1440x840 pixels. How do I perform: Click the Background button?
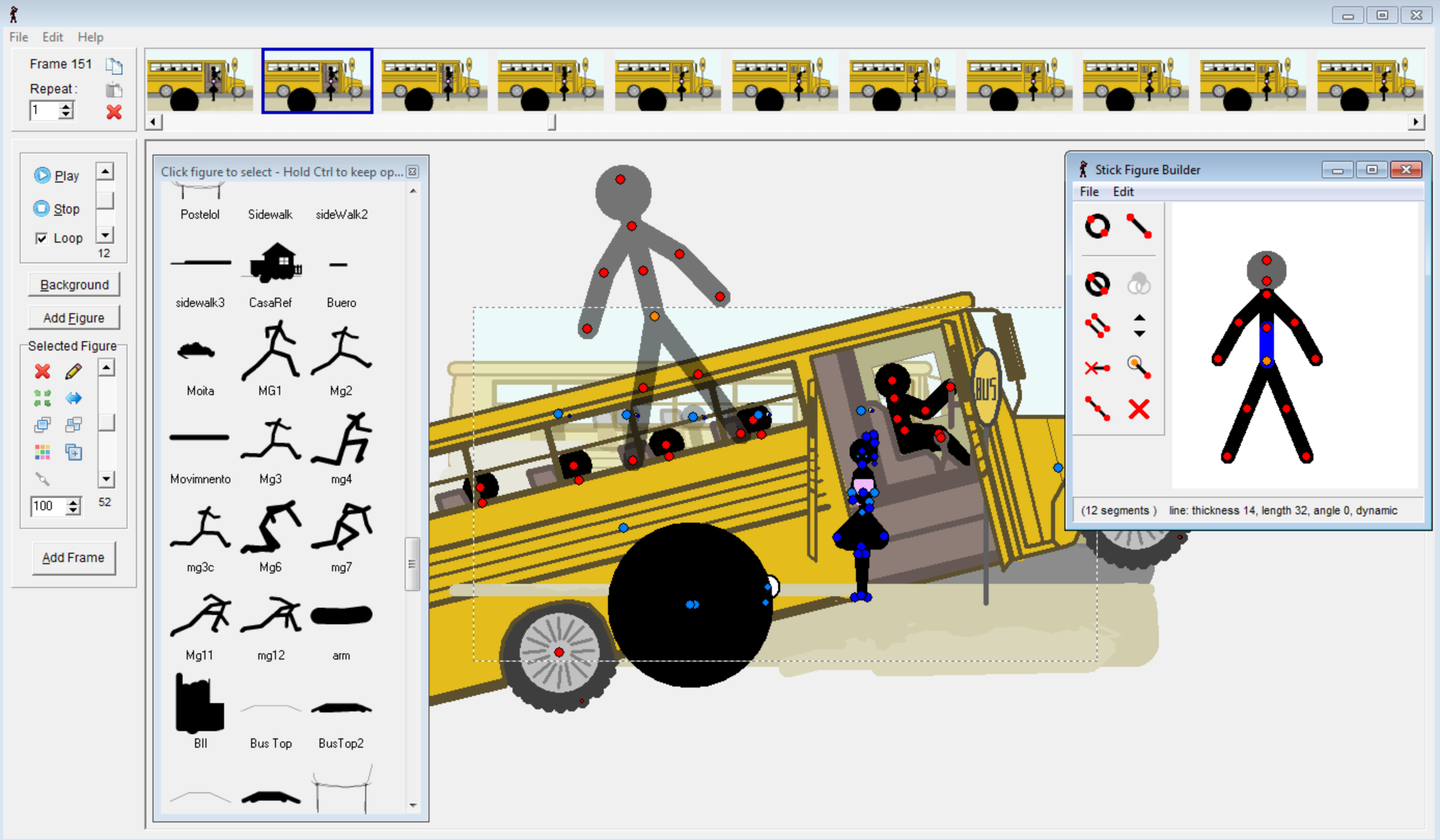74,284
